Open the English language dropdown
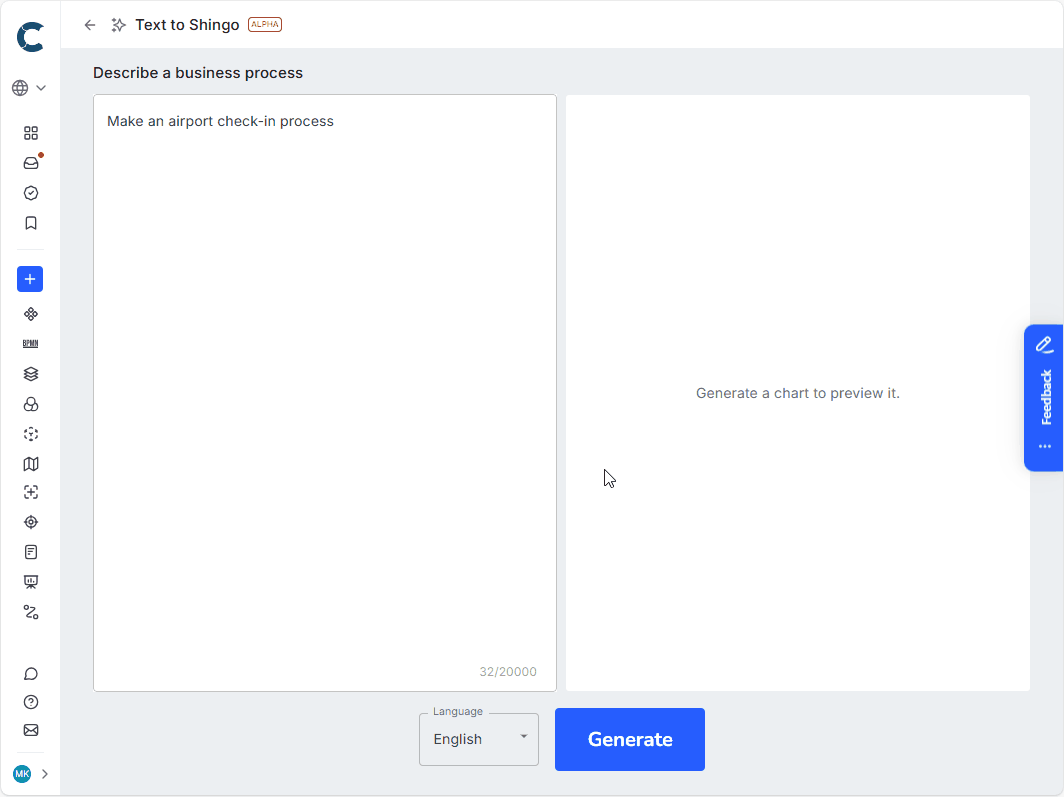This screenshot has width=1064, height=797. point(478,738)
